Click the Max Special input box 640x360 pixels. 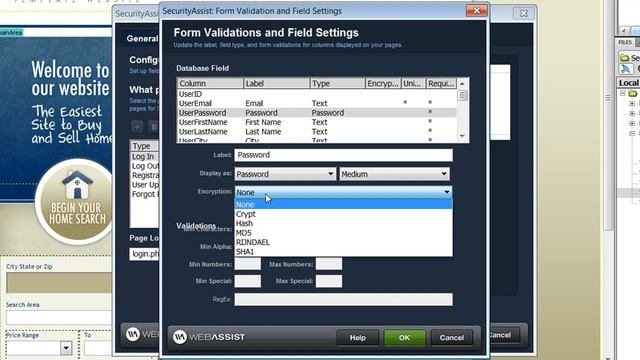pyautogui.click(x=329, y=281)
